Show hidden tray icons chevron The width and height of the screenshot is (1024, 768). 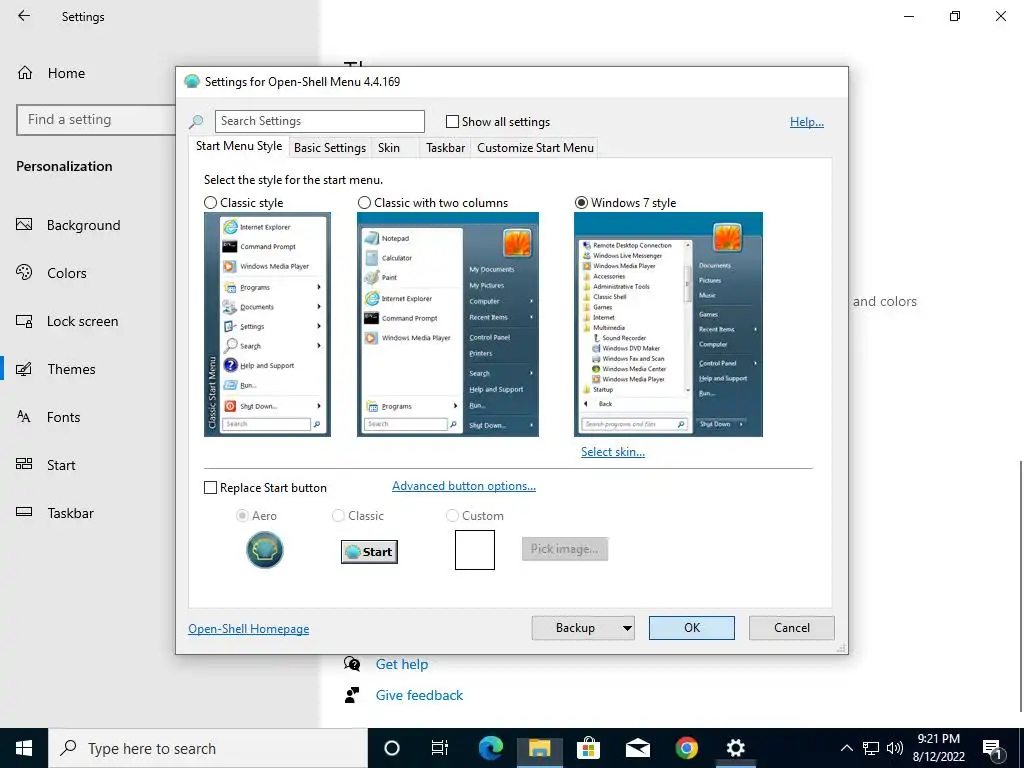pyautogui.click(x=846, y=748)
